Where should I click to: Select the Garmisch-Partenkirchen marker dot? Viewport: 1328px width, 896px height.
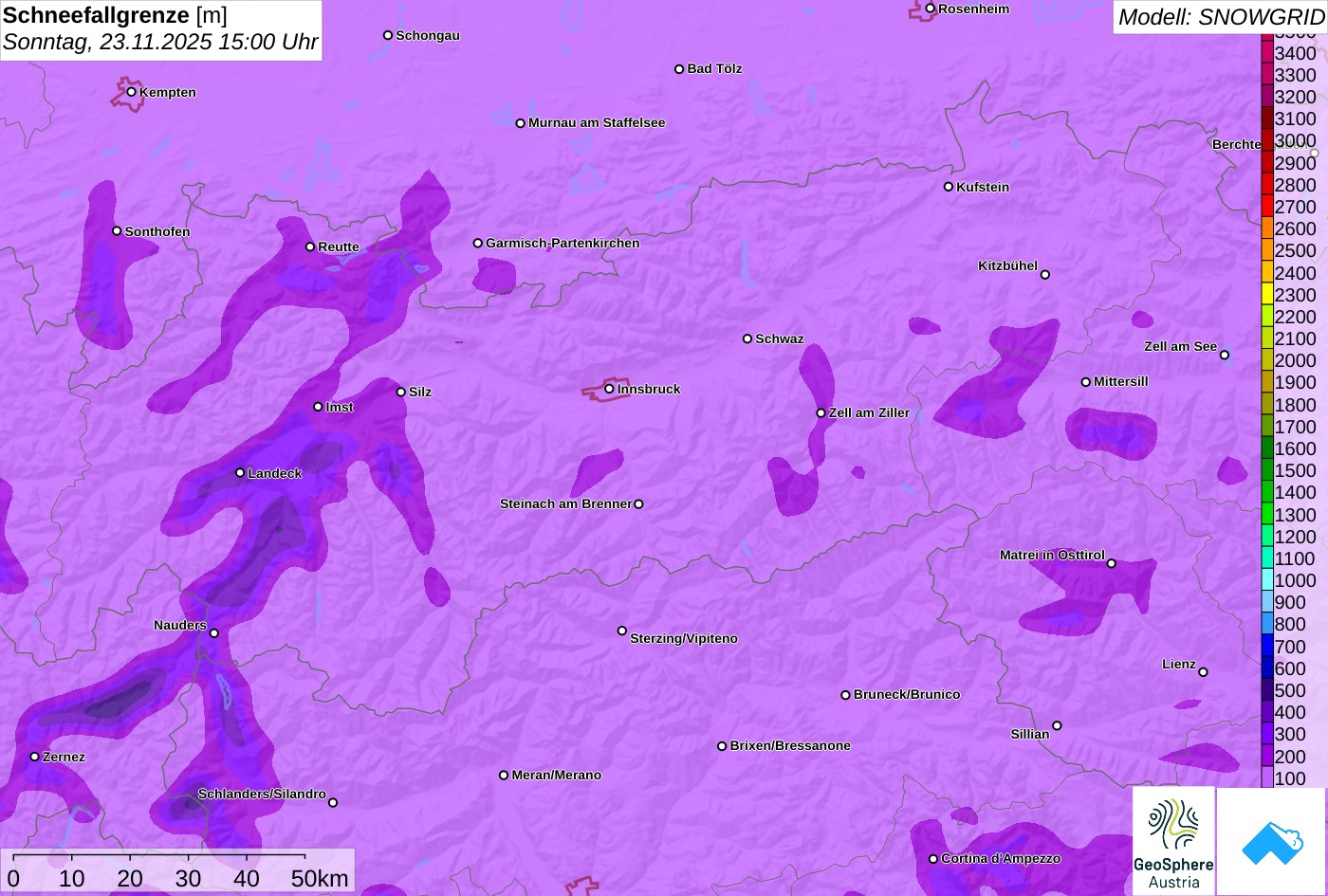(478, 243)
